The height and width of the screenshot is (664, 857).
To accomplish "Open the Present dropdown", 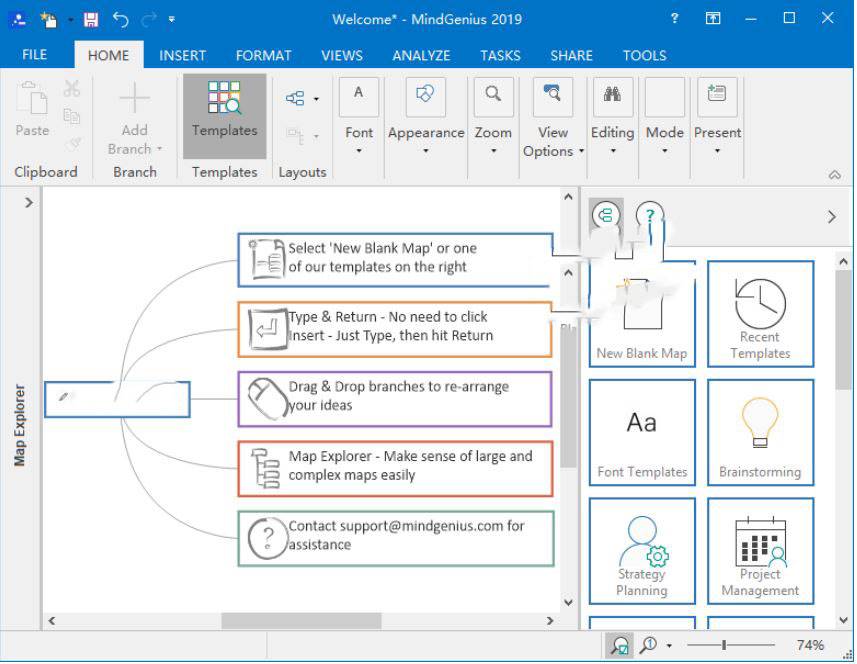I will coord(717,116).
